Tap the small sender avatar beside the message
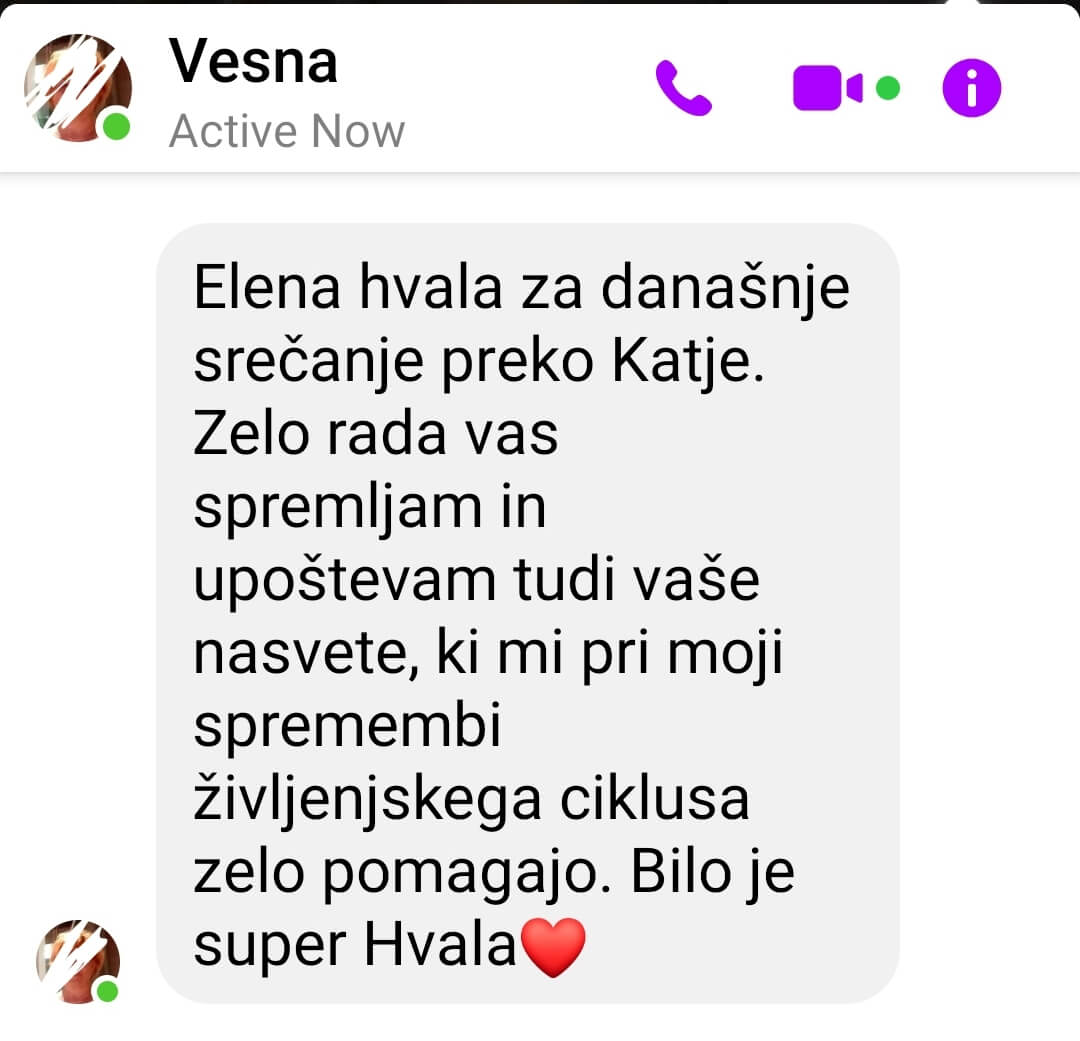Screen dimensions: 1080x1041 (x=77, y=962)
